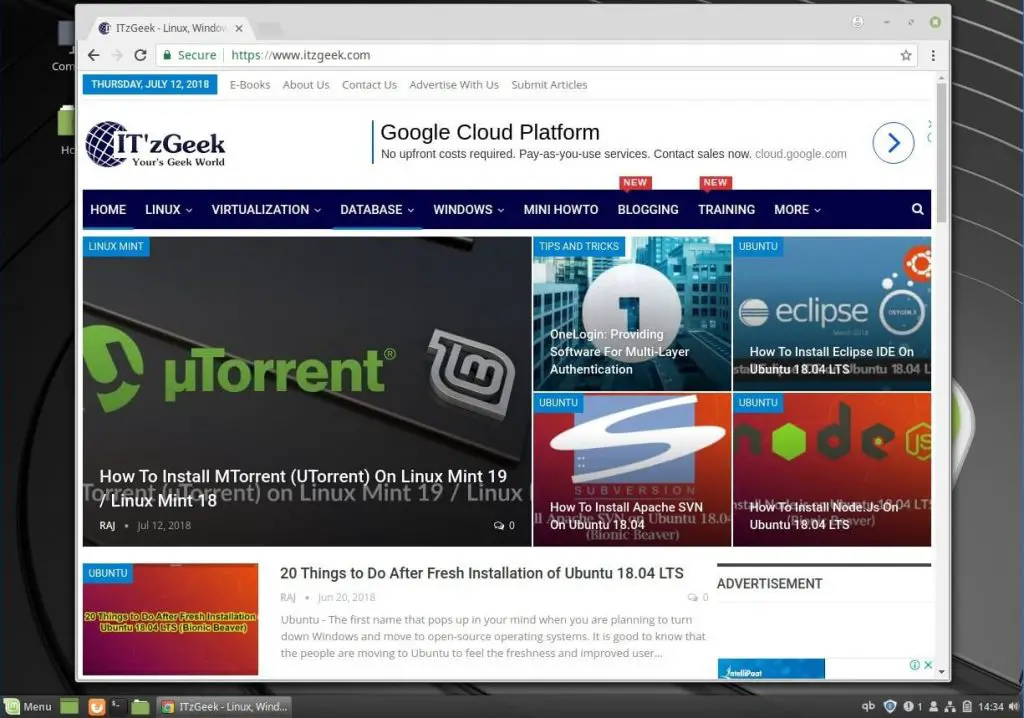This screenshot has width=1024, height=718.
Task: Click UBUNTU tag on Eclipse article
Action: pos(758,246)
